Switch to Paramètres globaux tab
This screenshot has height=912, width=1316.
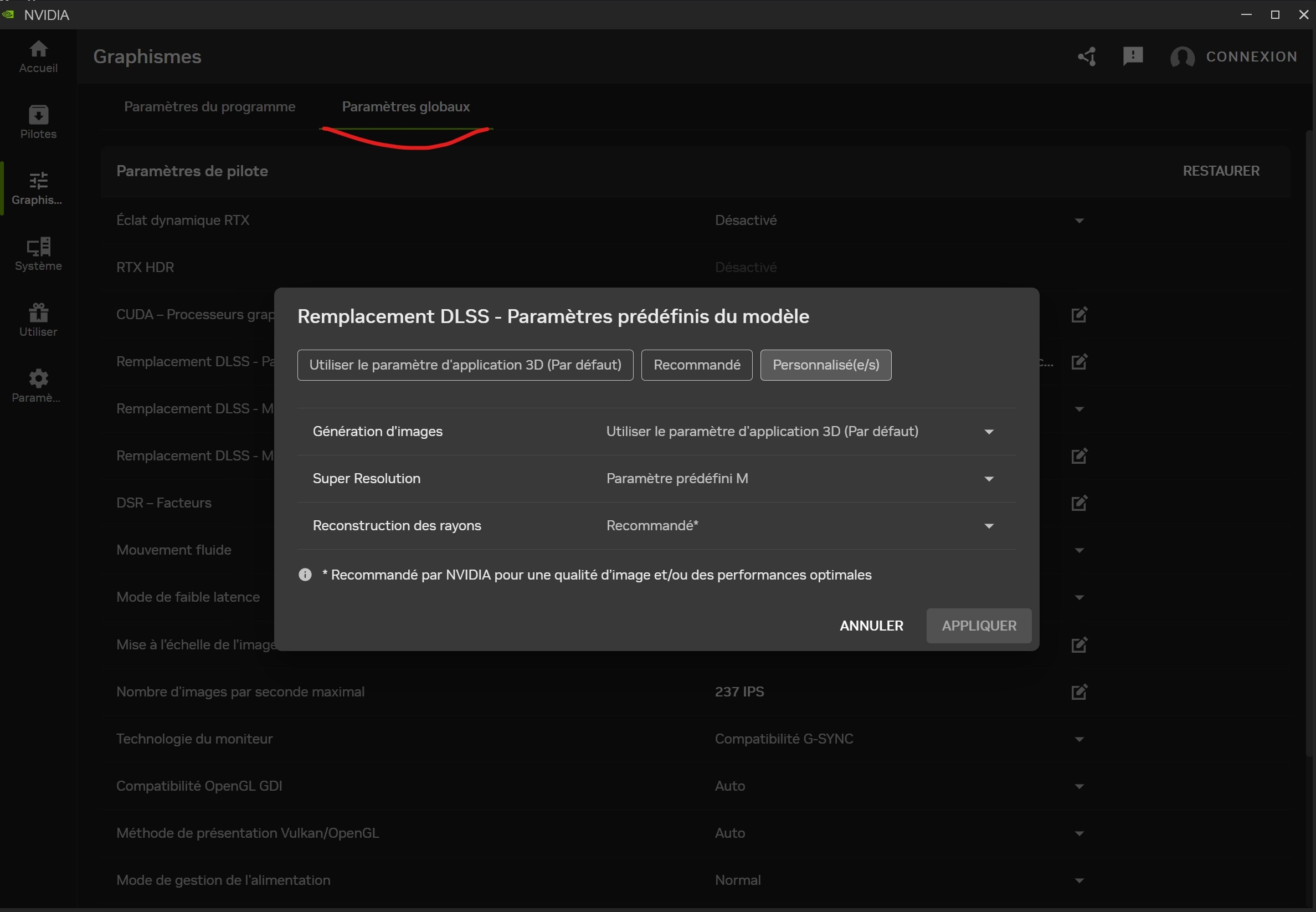(405, 107)
